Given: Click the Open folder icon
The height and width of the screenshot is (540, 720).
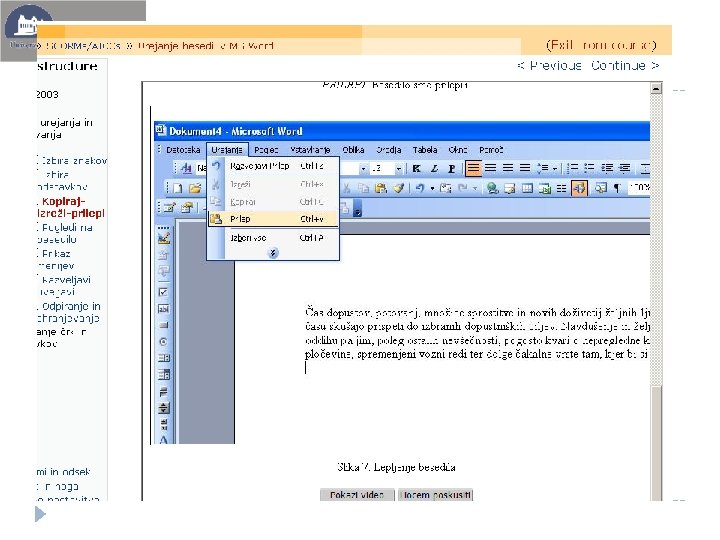Looking at the screenshot, I should pyautogui.click(x=195, y=188).
